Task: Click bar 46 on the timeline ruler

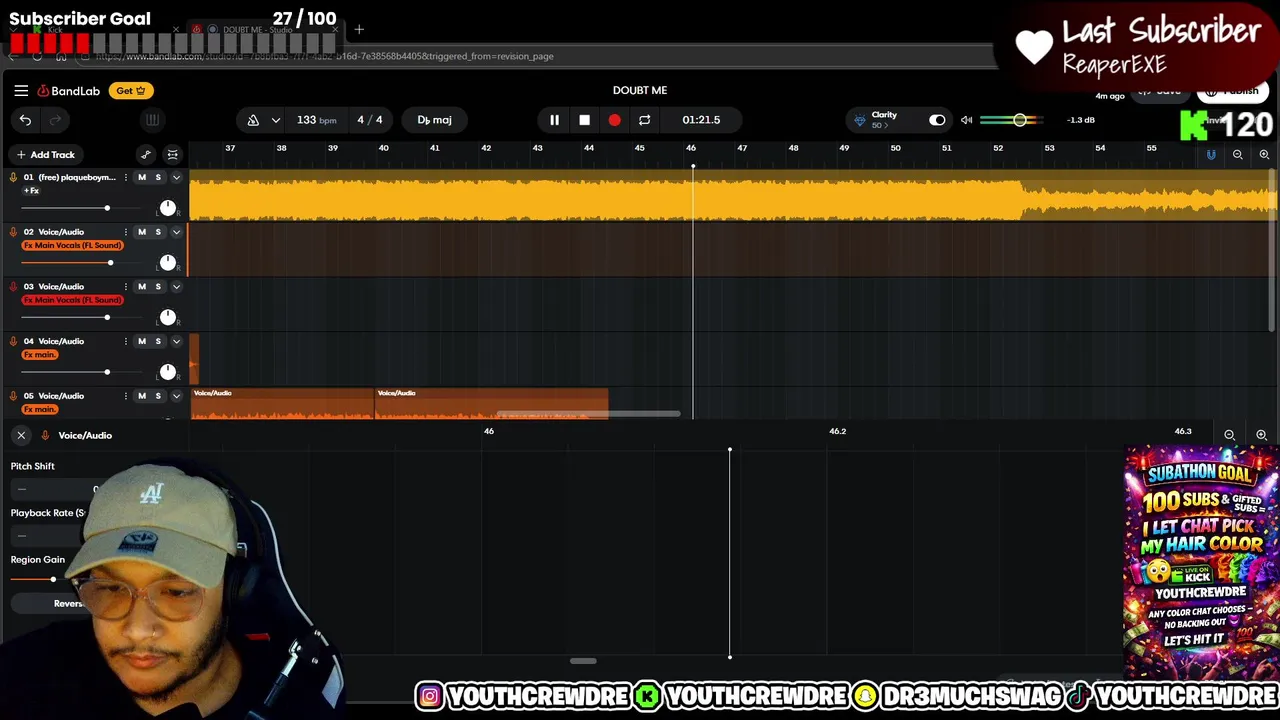Action: coord(691,148)
